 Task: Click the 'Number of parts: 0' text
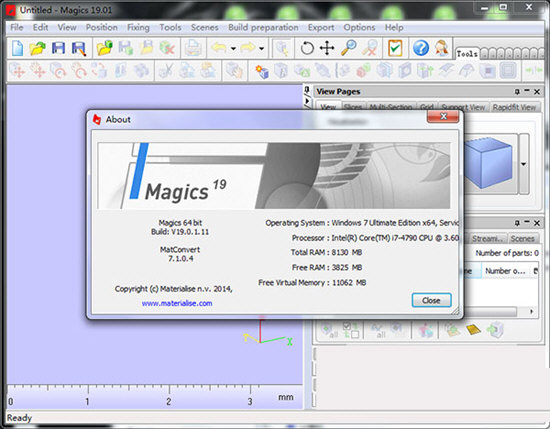pyautogui.click(x=507, y=253)
